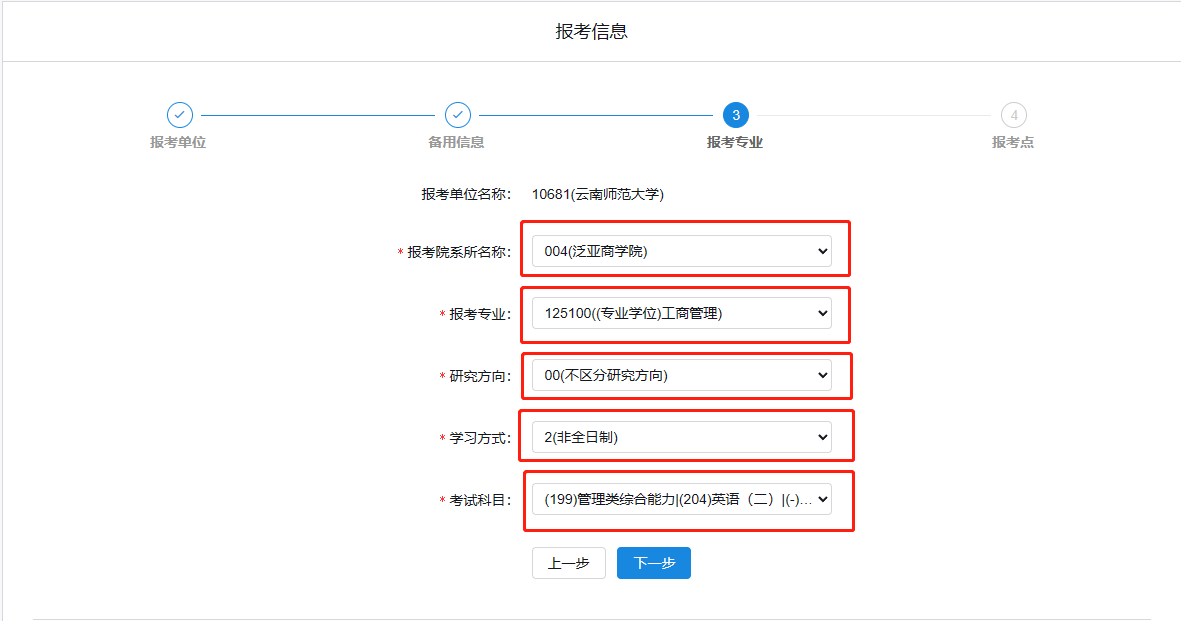Screen dimensions: 1181x621
Task: Select the 报考单位 step label
Action: (x=178, y=142)
